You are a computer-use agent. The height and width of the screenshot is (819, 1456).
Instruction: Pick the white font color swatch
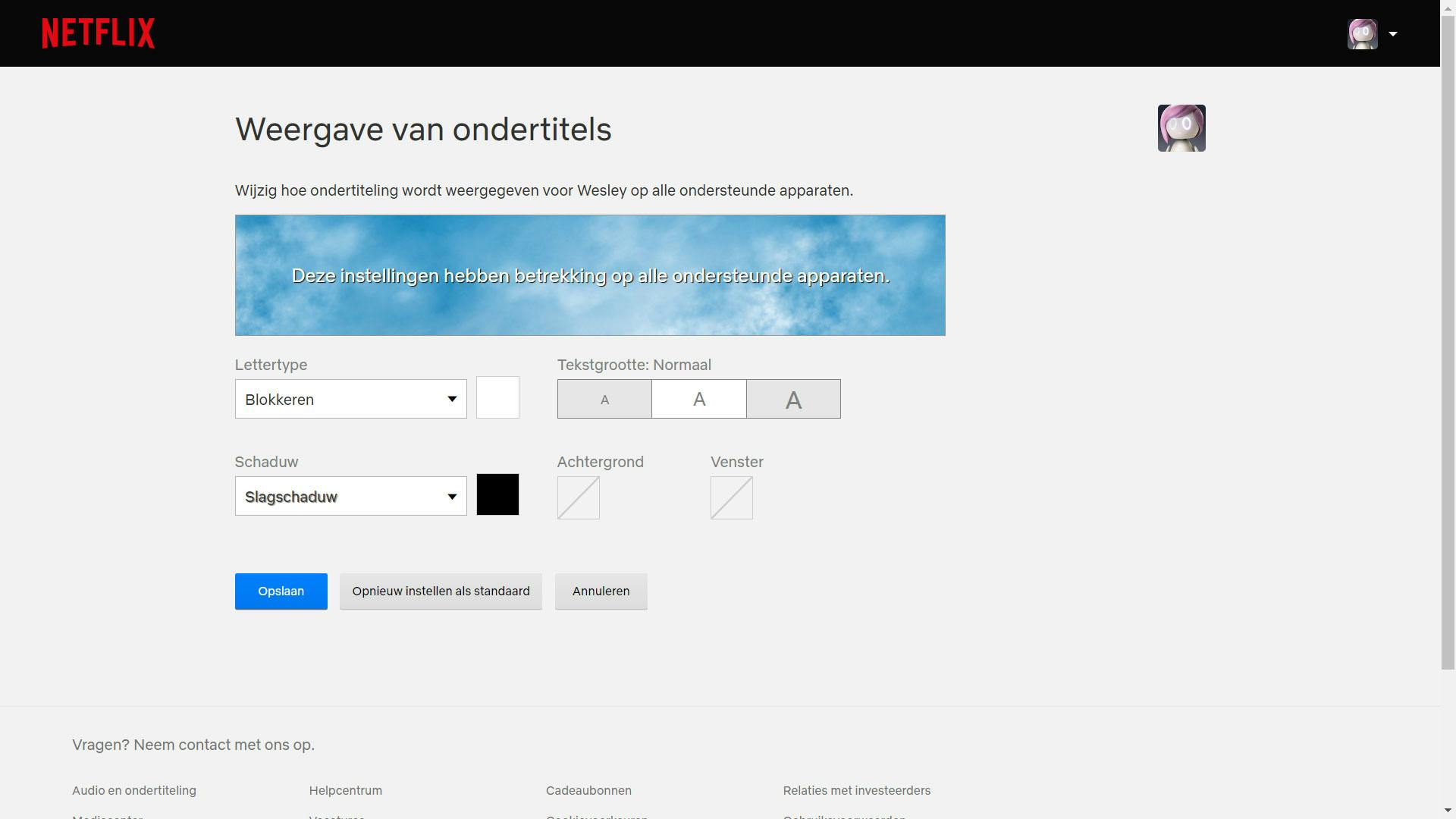coord(497,397)
